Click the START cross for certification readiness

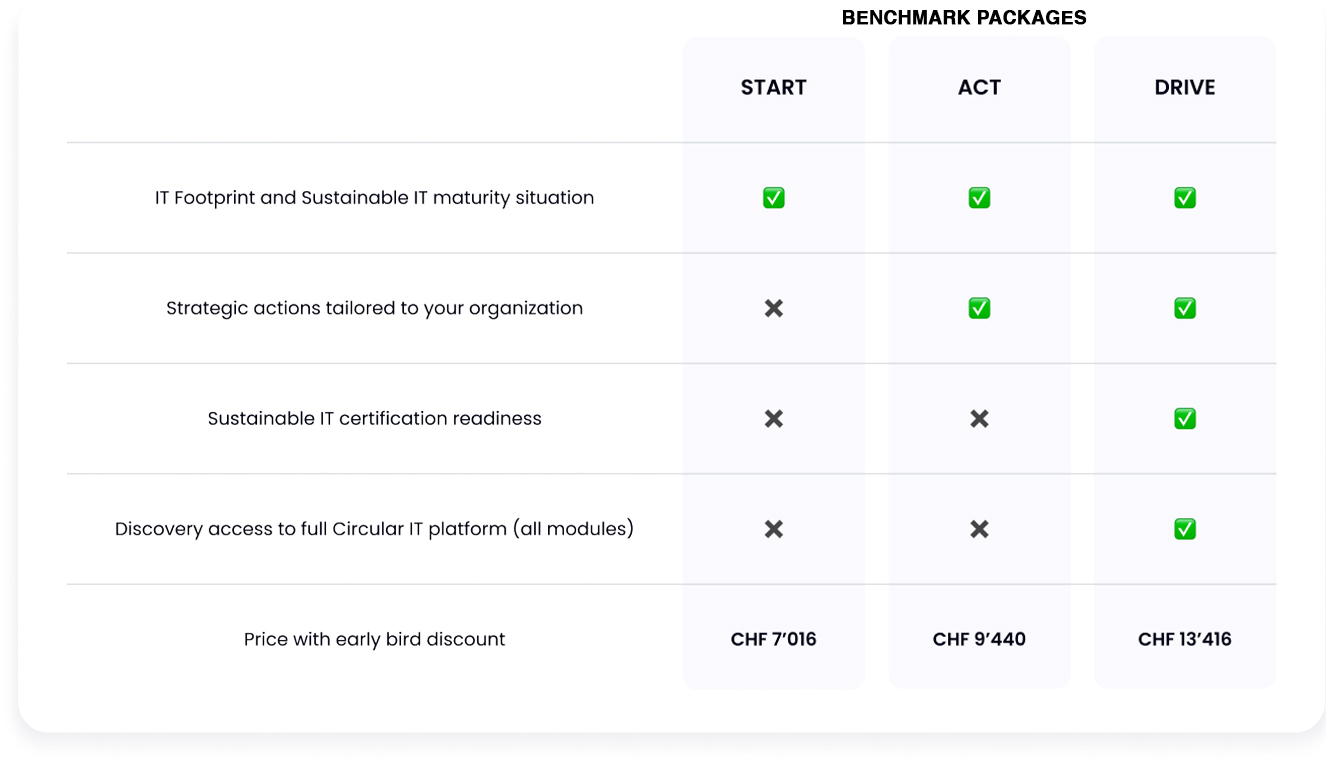pos(773,419)
